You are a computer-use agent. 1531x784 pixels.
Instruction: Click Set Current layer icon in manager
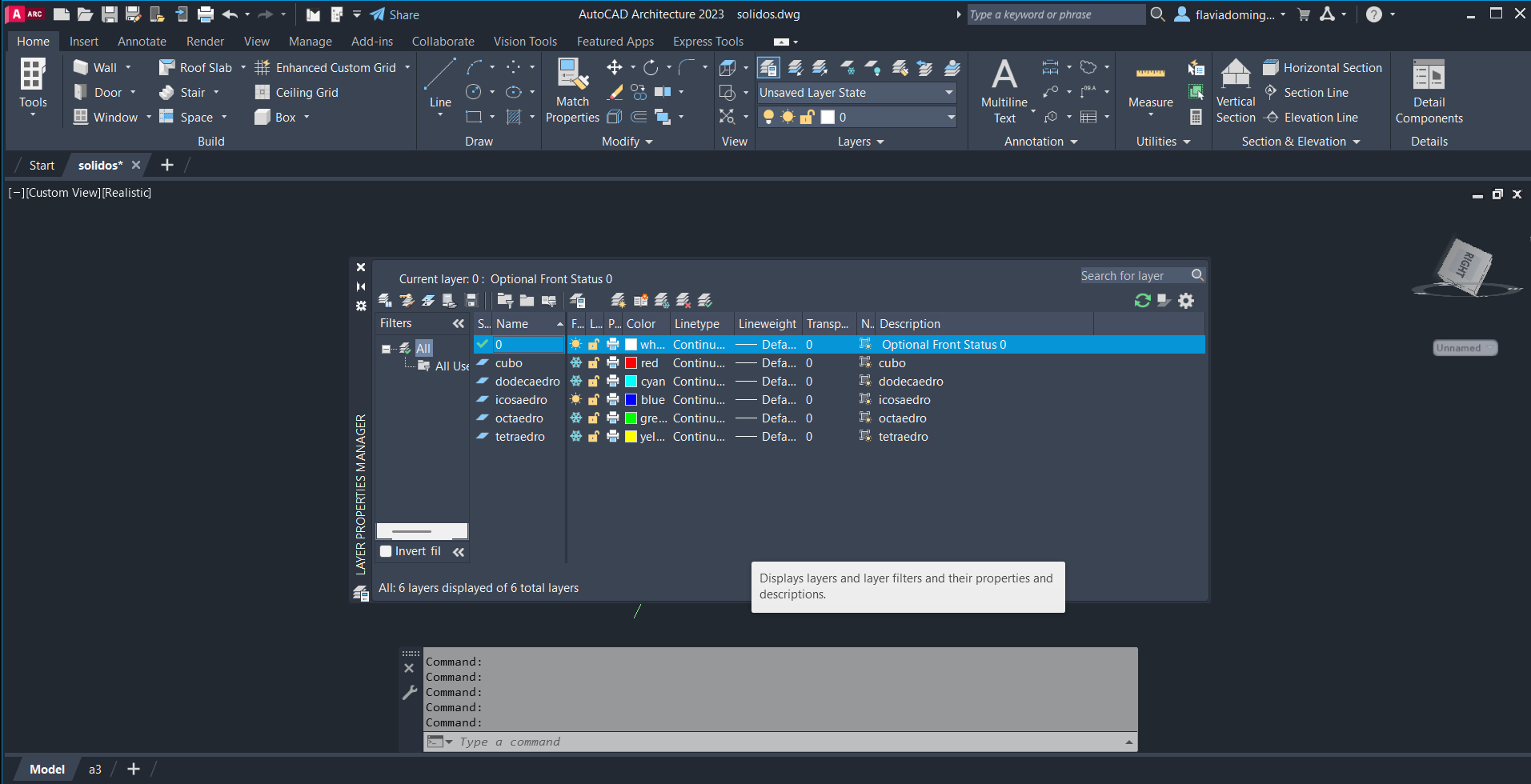tap(704, 300)
